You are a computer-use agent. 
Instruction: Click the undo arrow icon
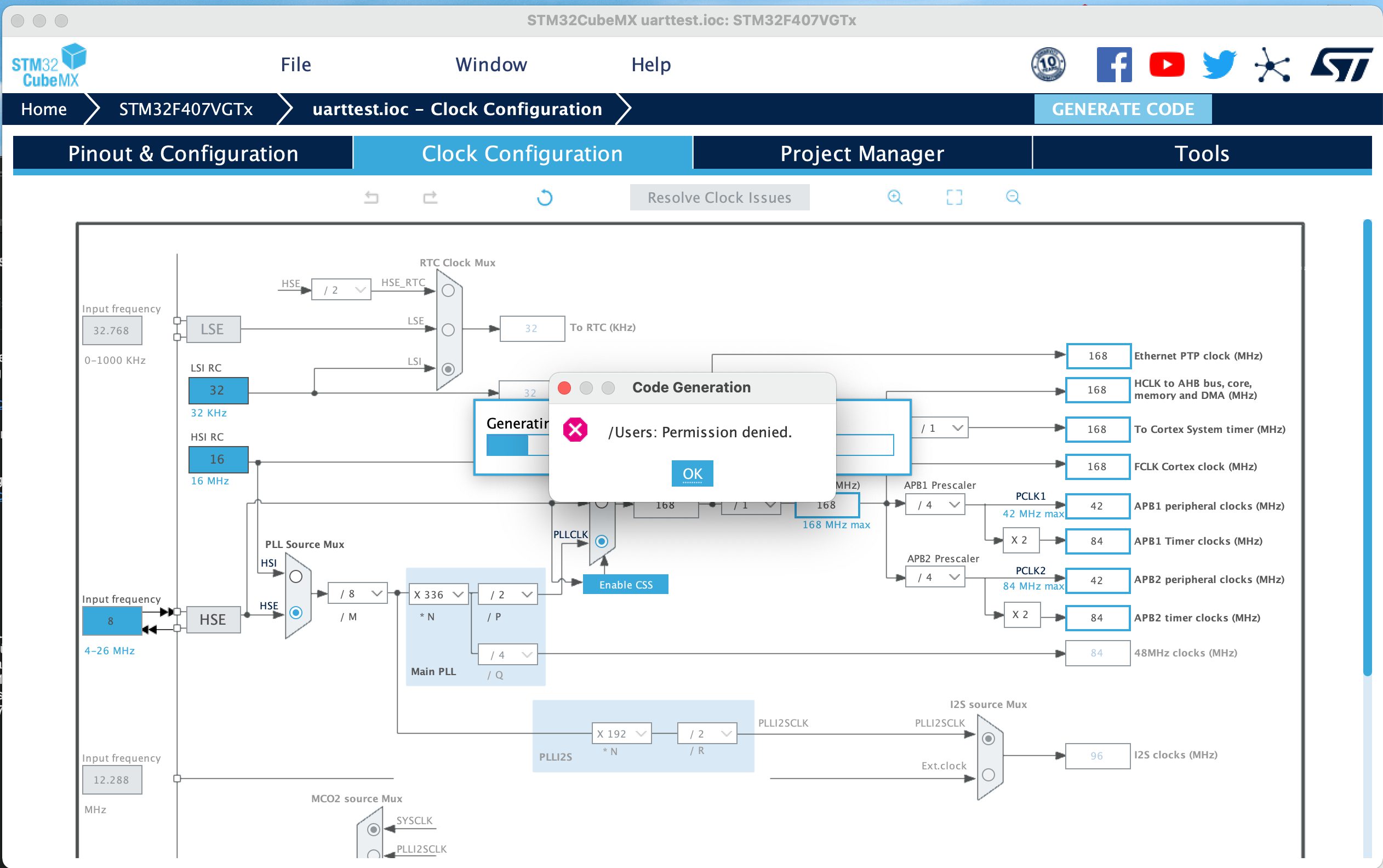(x=372, y=197)
